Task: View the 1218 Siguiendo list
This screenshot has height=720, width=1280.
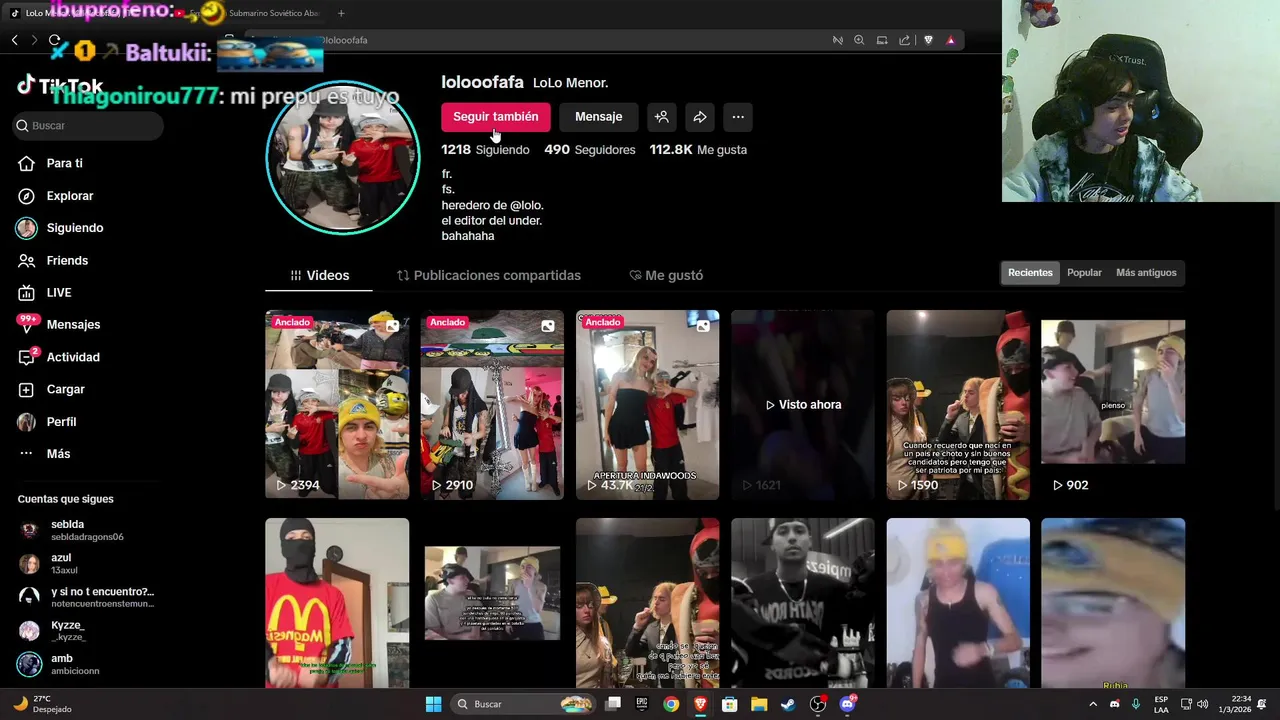Action: 485,150
